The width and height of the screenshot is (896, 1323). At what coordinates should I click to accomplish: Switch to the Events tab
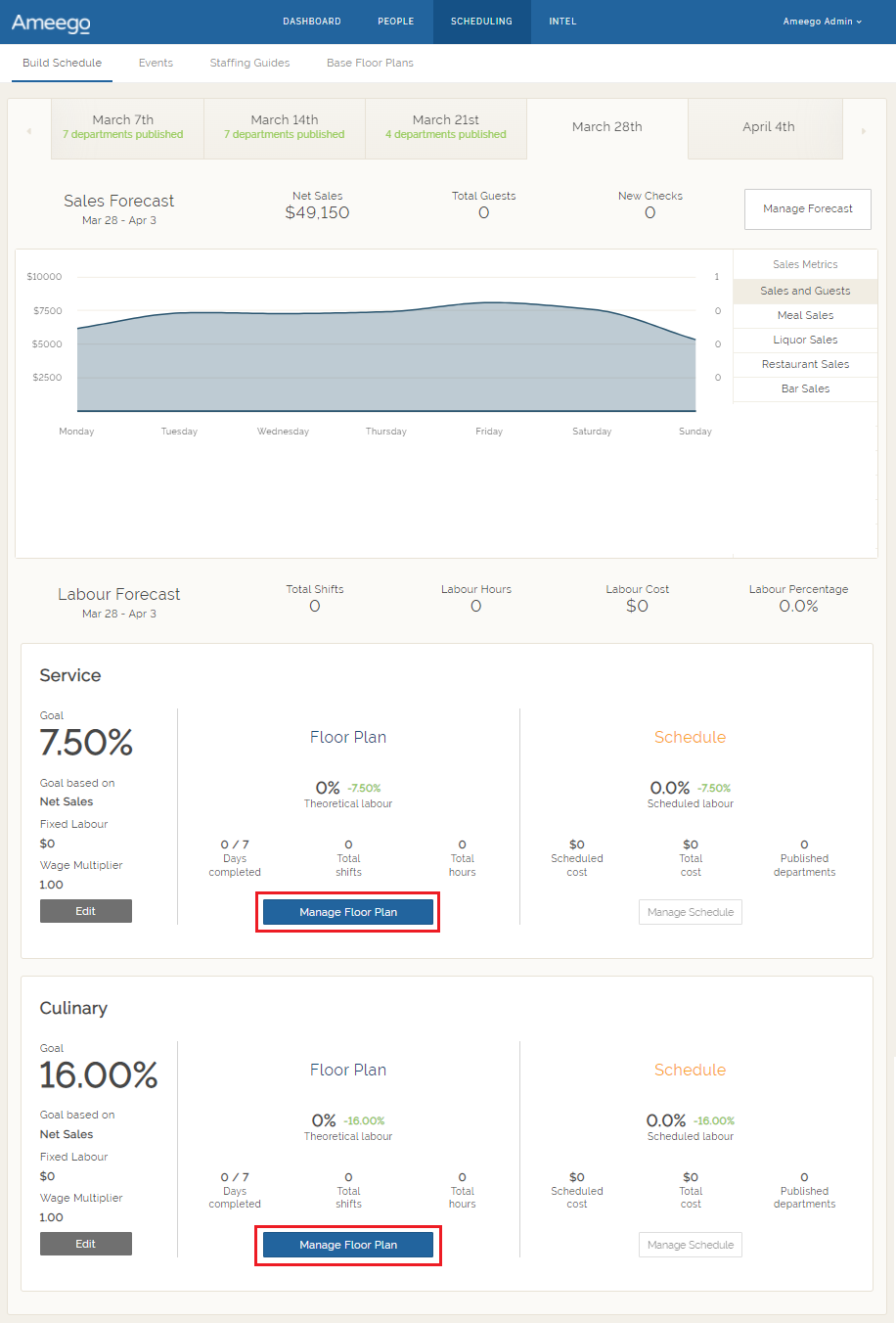(156, 63)
